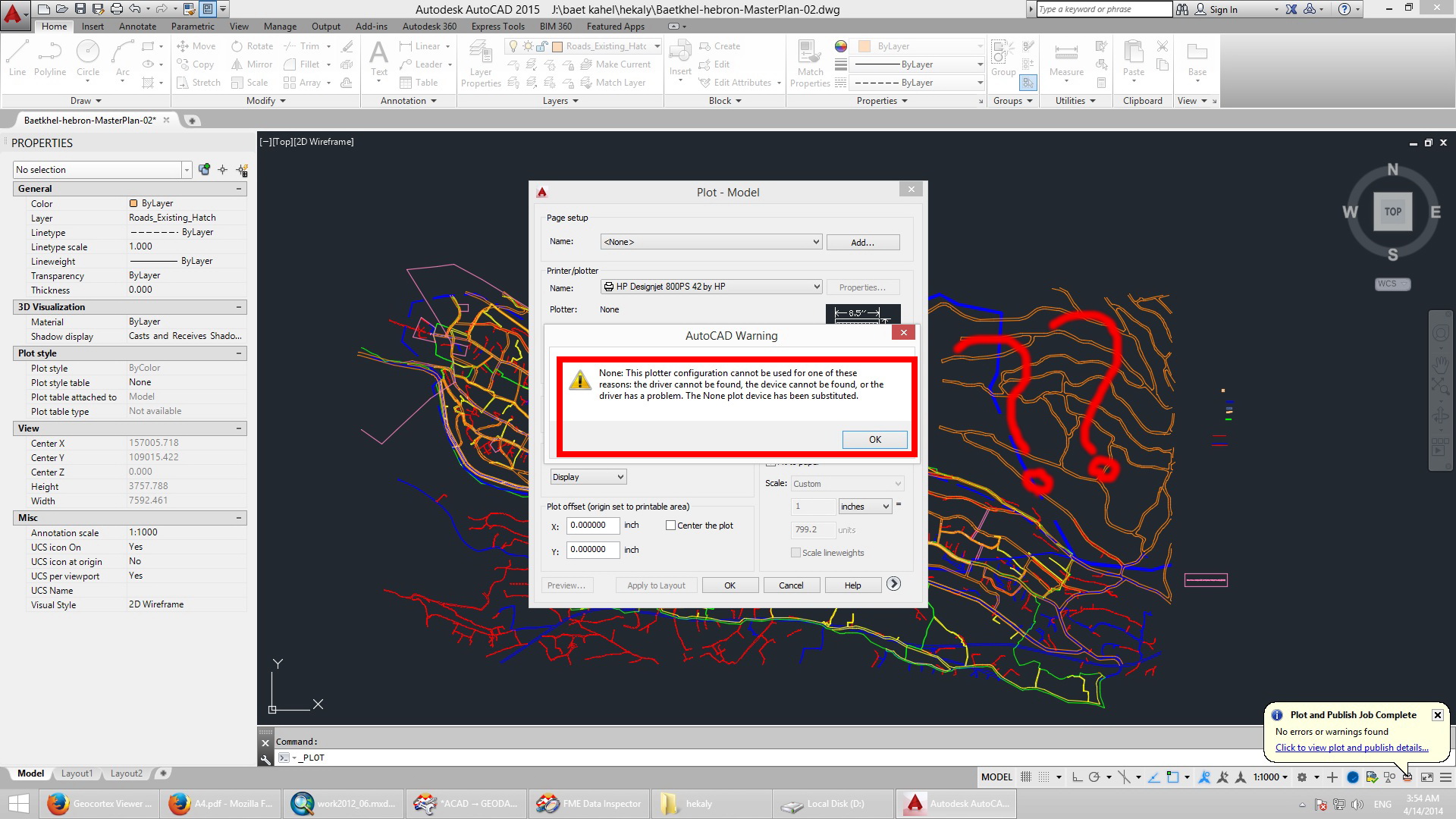Open Layer Properties manager
The height and width of the screenshot is (819, 1456).
481,64
